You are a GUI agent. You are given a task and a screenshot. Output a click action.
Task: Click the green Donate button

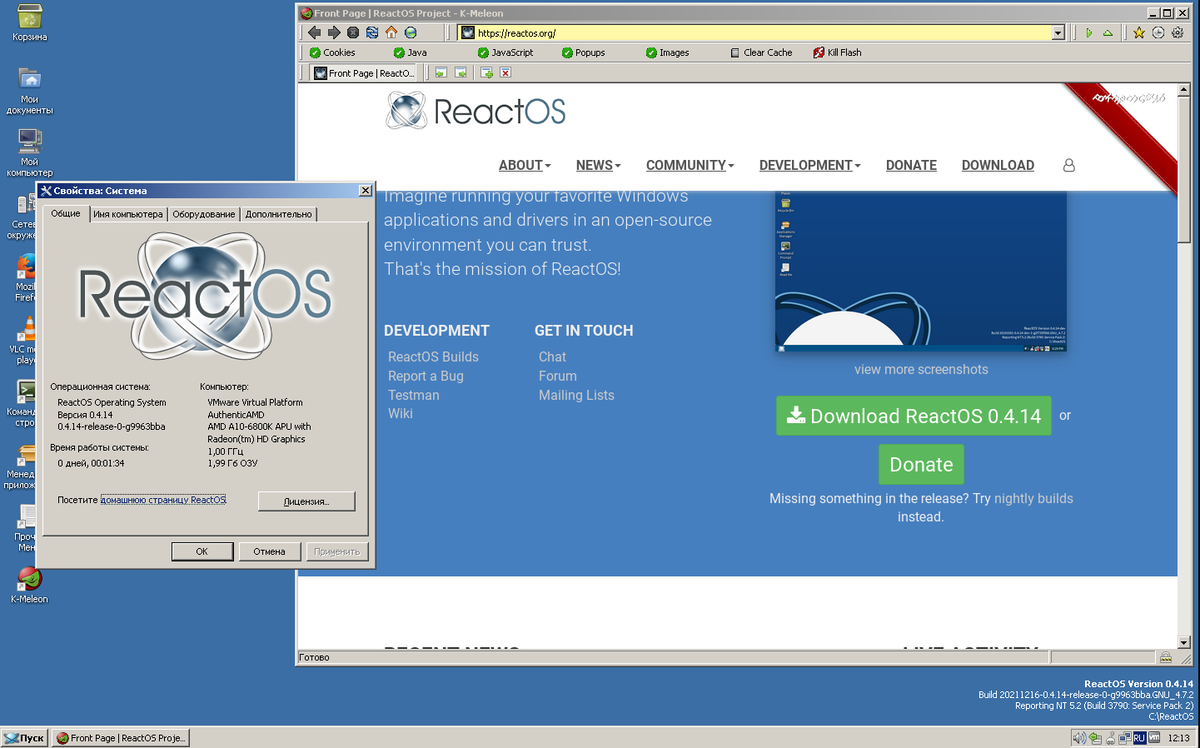click(921, 465)
